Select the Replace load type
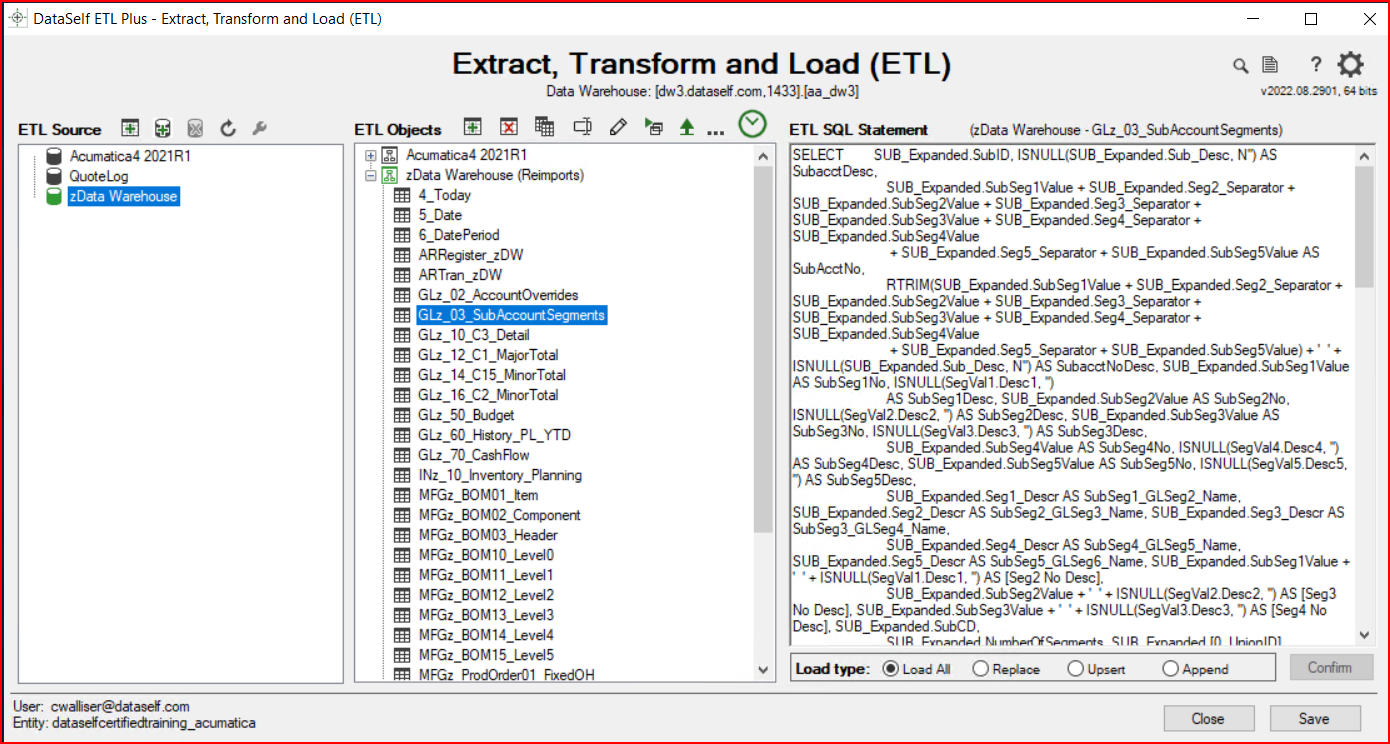The width and height of the screenshot is (1390, 744). (x=981, y=669)
